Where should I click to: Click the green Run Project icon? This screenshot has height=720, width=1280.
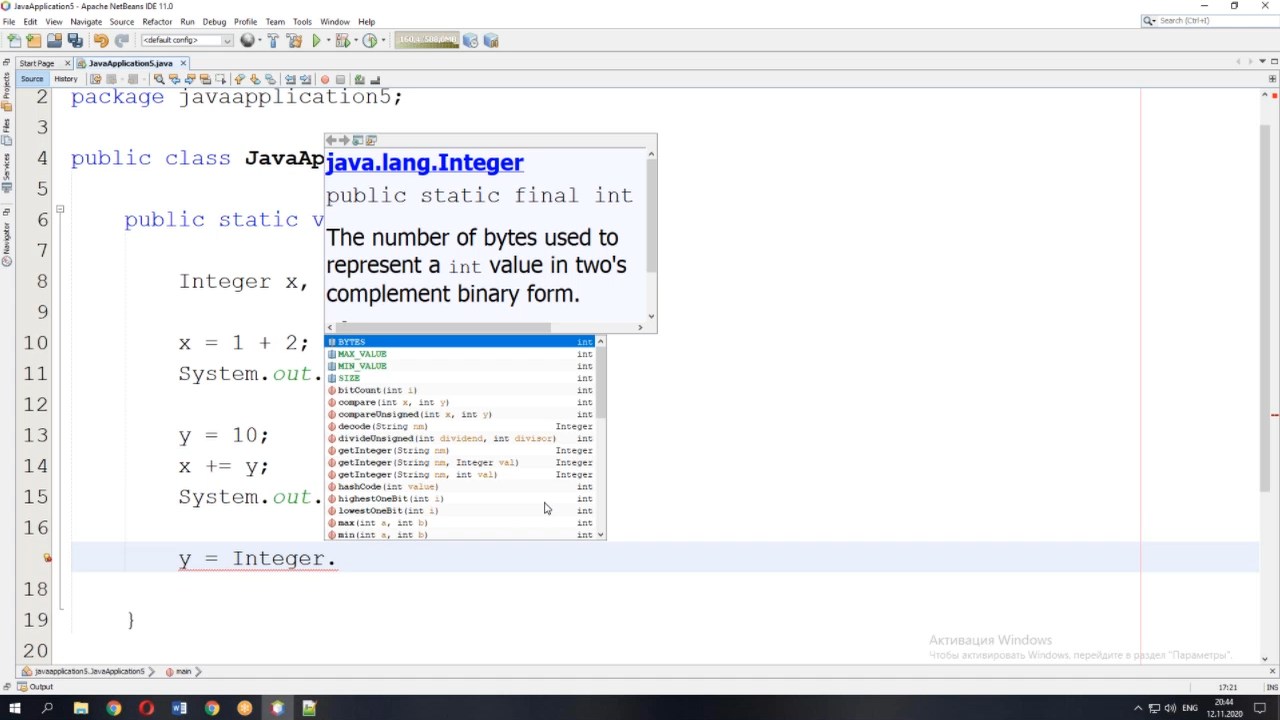(x=316, y=41)
